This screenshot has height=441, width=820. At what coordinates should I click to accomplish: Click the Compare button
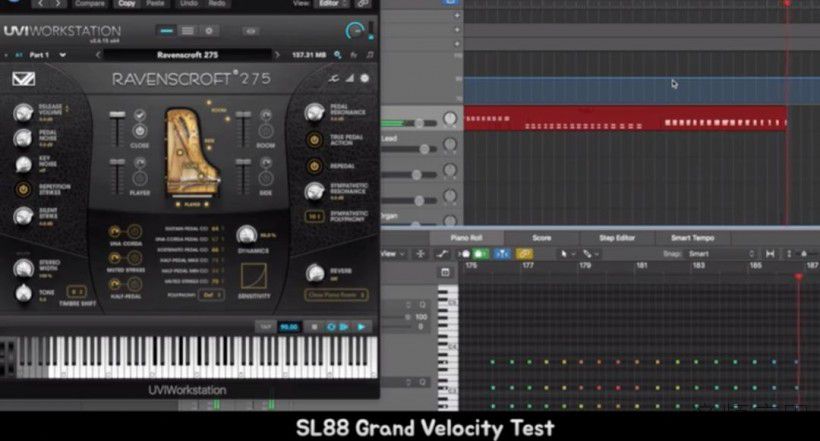(x=89, y=4)
